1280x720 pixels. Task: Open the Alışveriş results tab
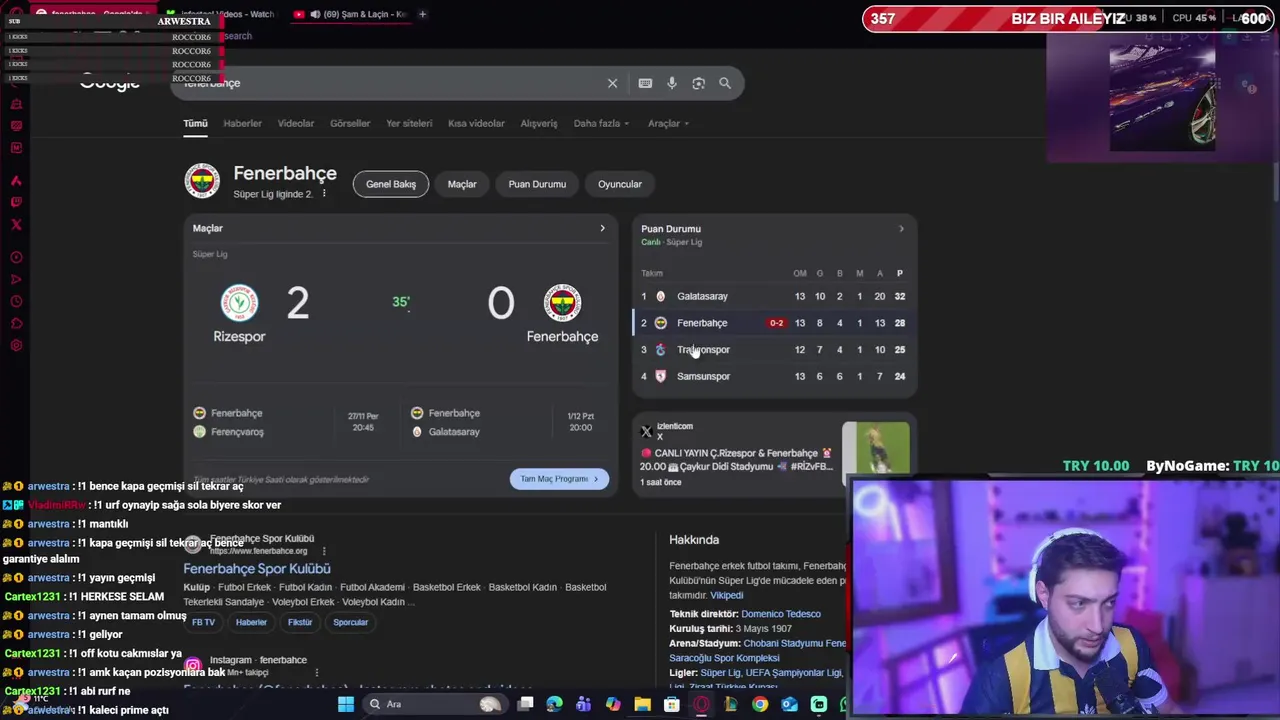539,123
